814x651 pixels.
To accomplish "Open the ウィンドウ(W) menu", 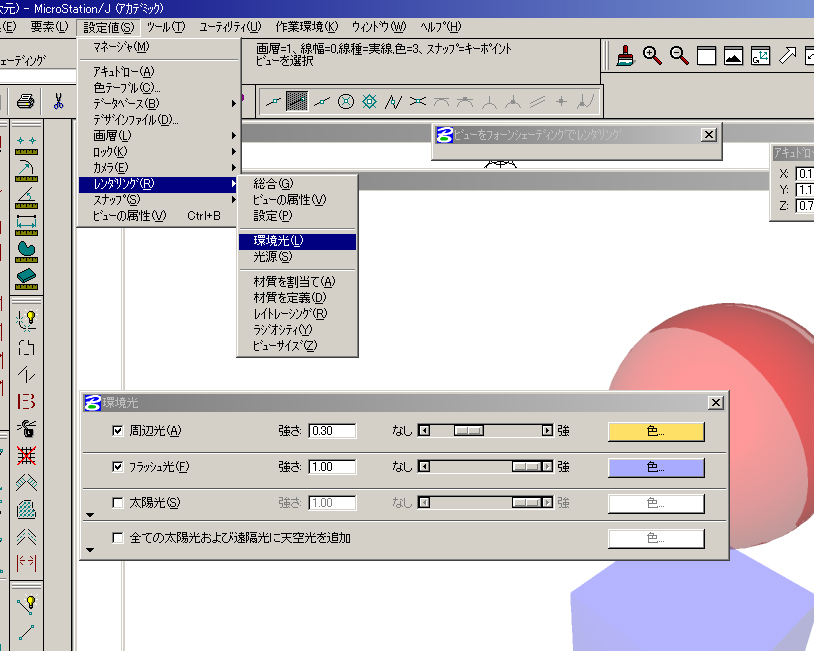I will (x=379, y=27).
